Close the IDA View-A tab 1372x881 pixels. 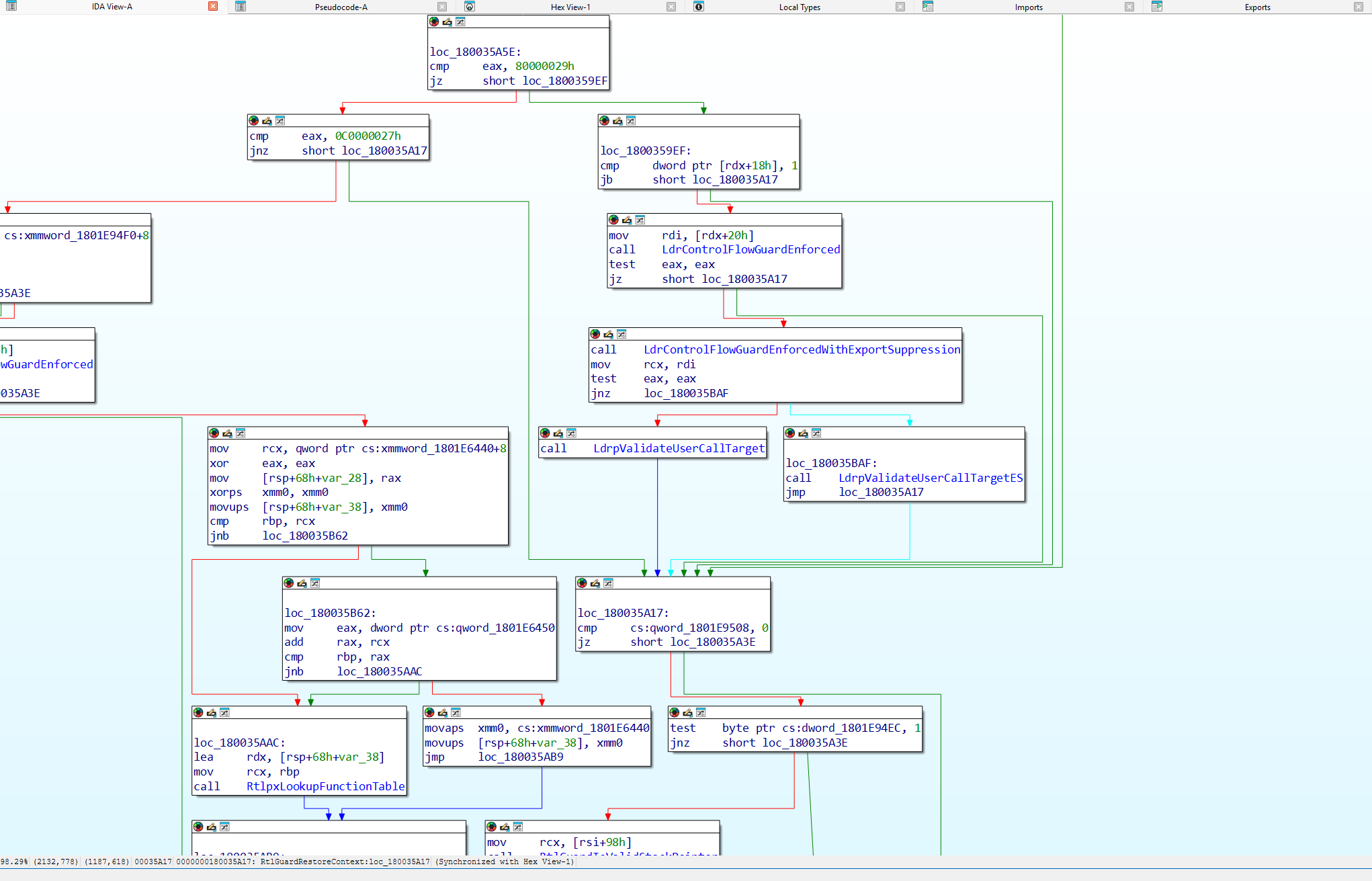pyautogui.click(x=213, y=6)
